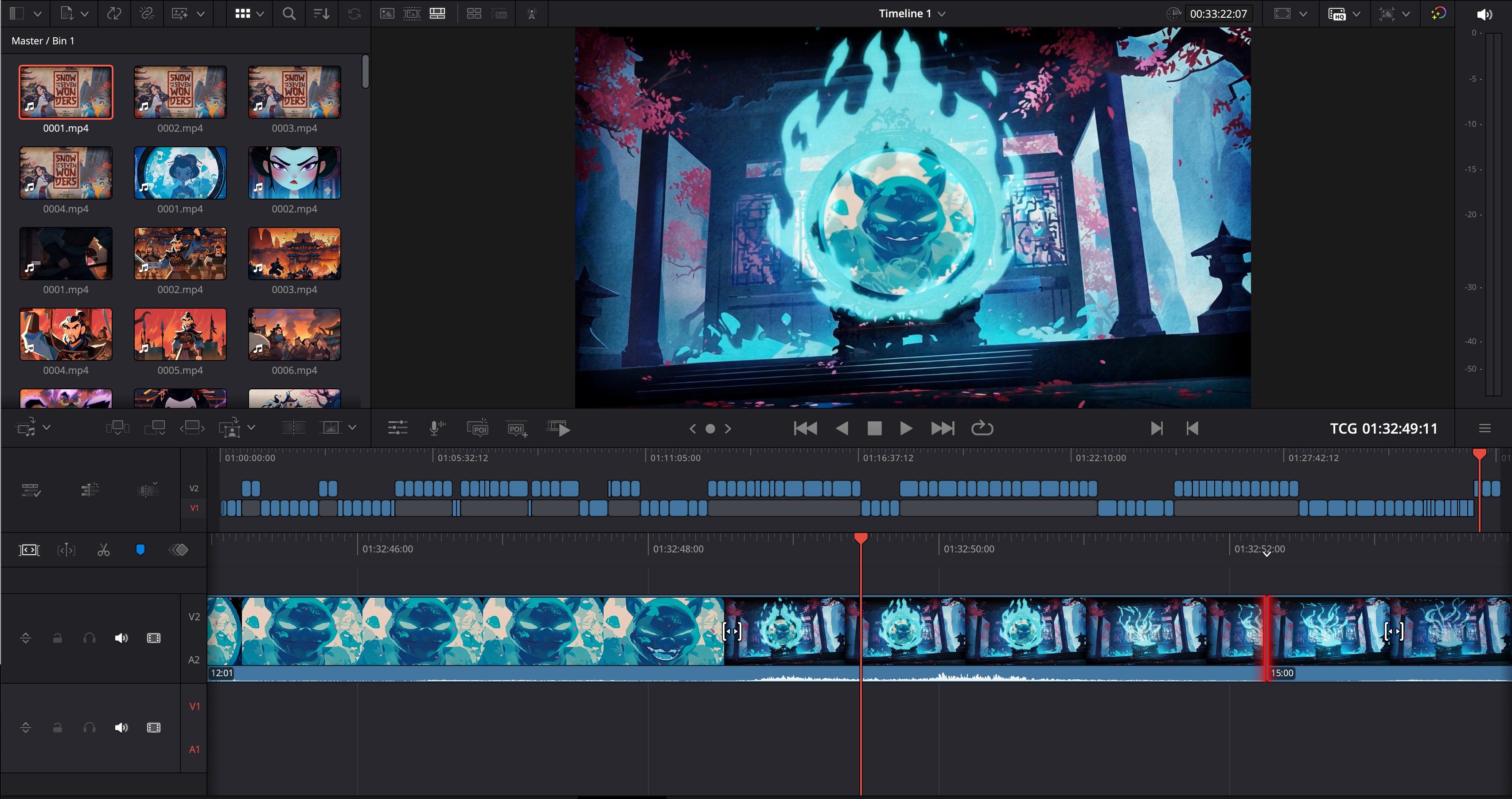
Task: Click the voiceover microphone icon
Action: 436,428
